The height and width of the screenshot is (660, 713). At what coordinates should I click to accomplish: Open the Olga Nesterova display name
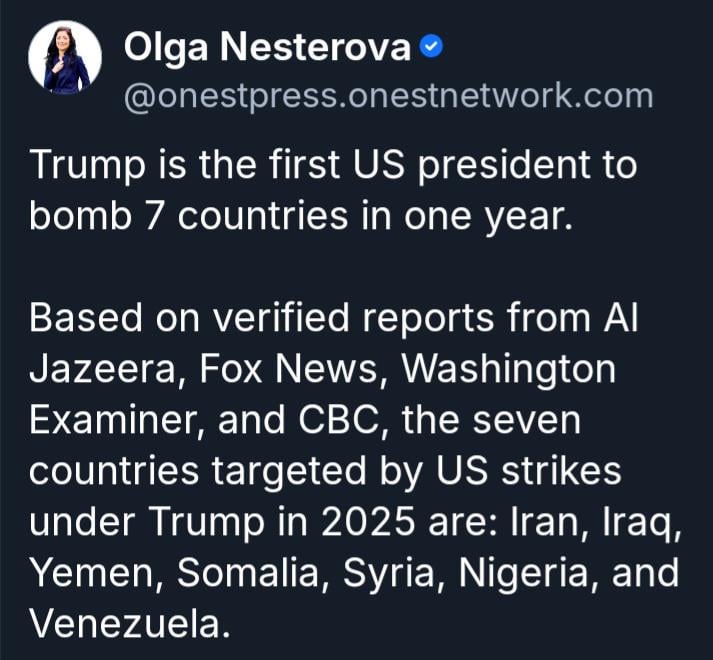266,45
